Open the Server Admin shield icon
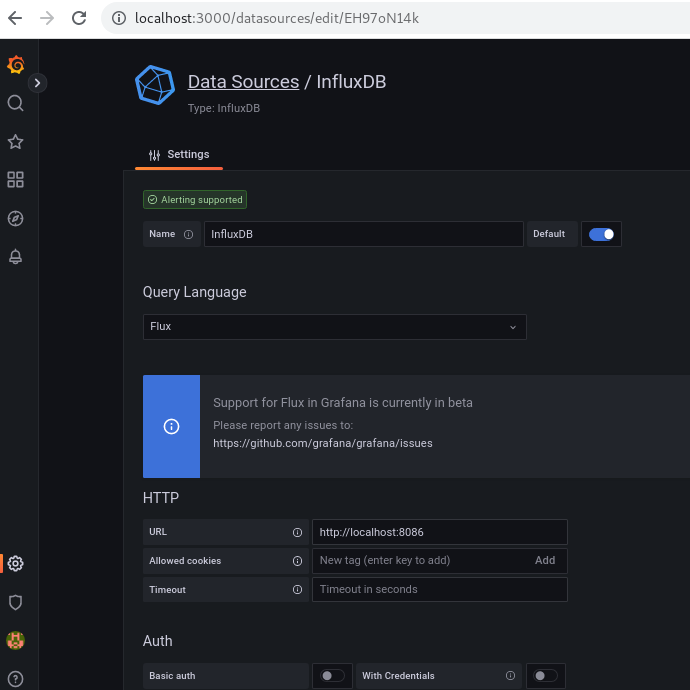 point(15,602)
